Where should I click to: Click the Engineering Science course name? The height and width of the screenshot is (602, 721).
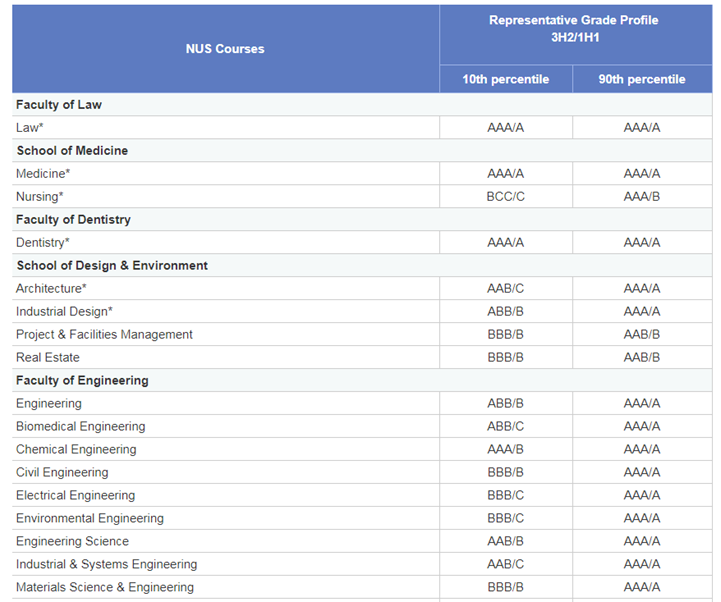click(x=72, y=541)
